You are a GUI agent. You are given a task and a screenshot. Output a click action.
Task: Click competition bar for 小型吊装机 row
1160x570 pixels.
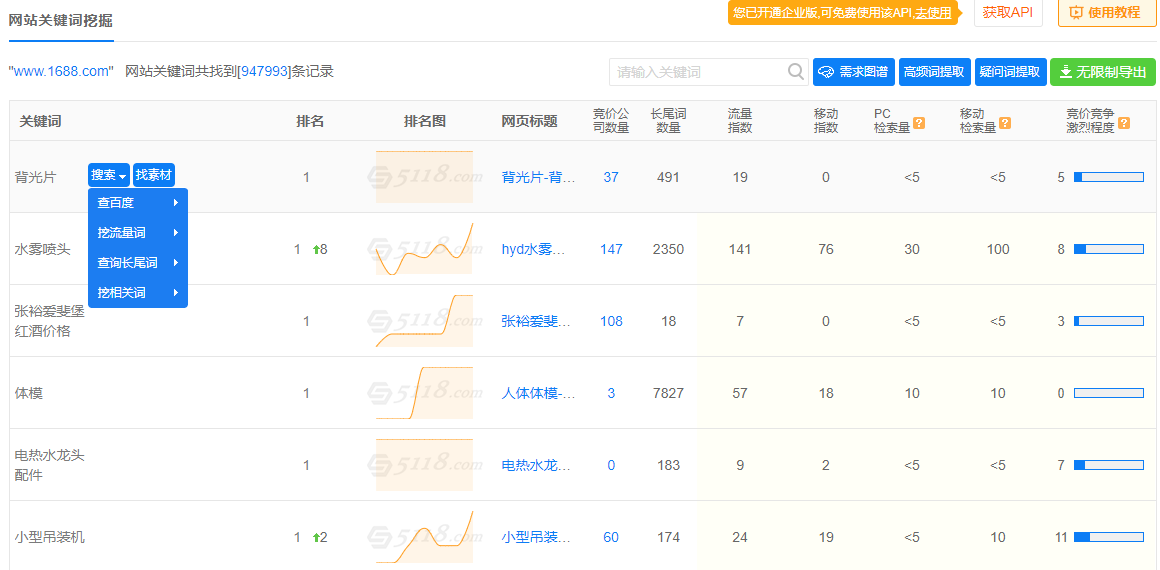[1109, 537]
